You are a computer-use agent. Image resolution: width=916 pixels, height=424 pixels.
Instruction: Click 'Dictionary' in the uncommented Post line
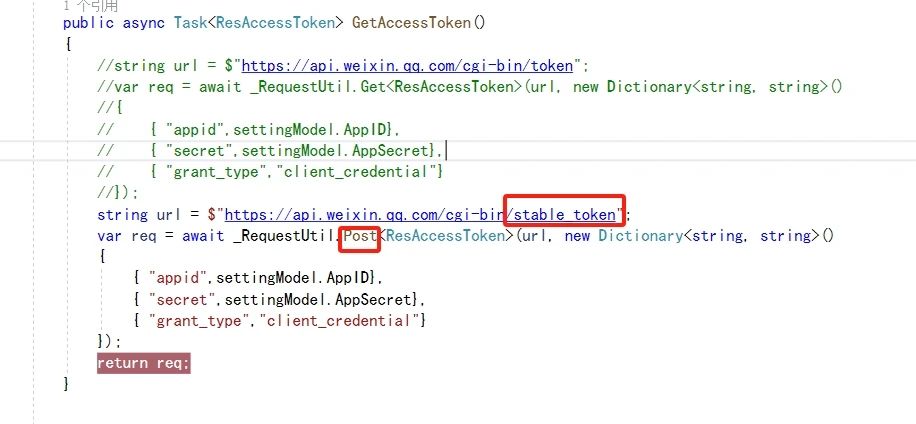[640, 236]
